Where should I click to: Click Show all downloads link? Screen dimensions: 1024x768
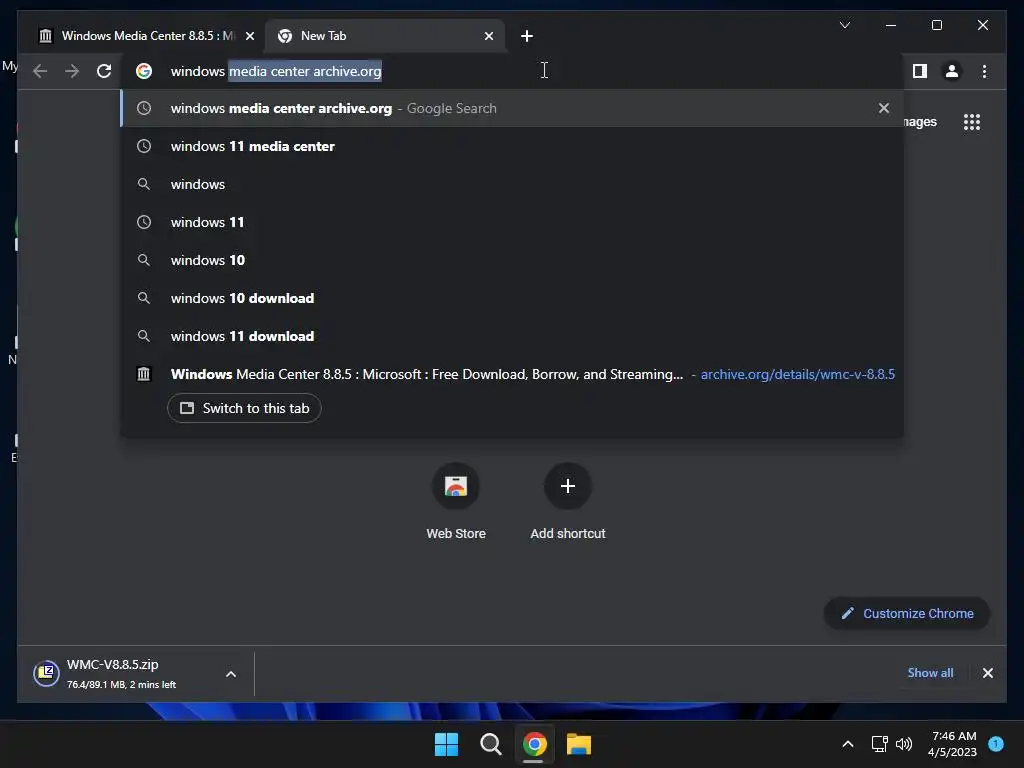pos(930,673)
